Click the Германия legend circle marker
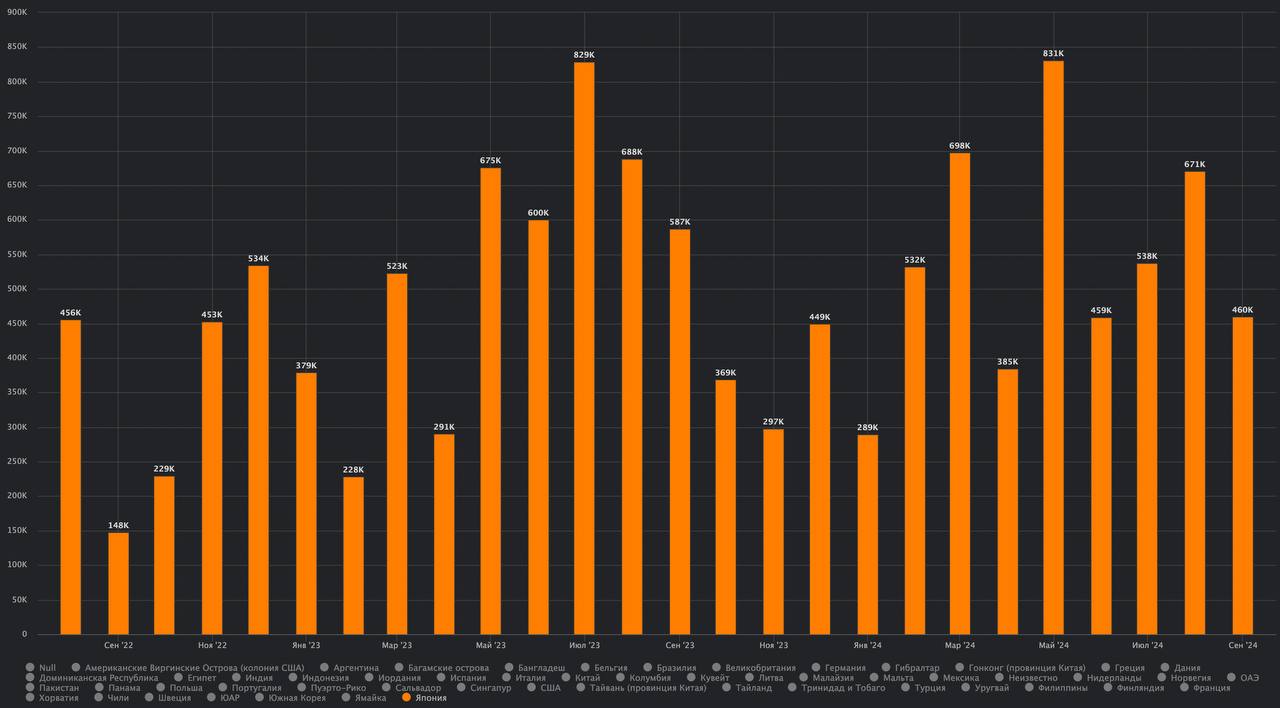This screenshot has height=708, width=1280. (x=817, y=668)
